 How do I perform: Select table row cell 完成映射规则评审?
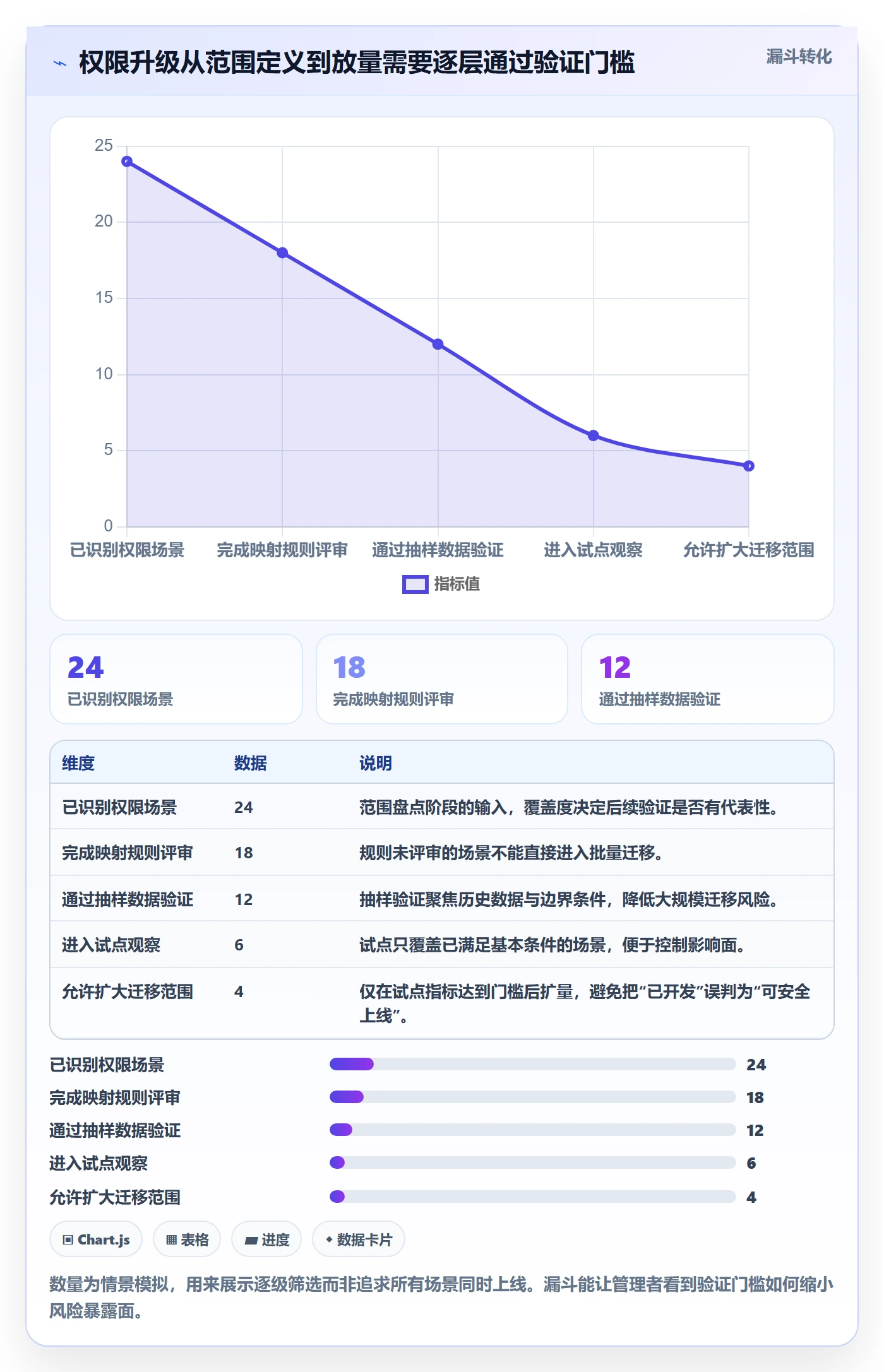(128, 853)
